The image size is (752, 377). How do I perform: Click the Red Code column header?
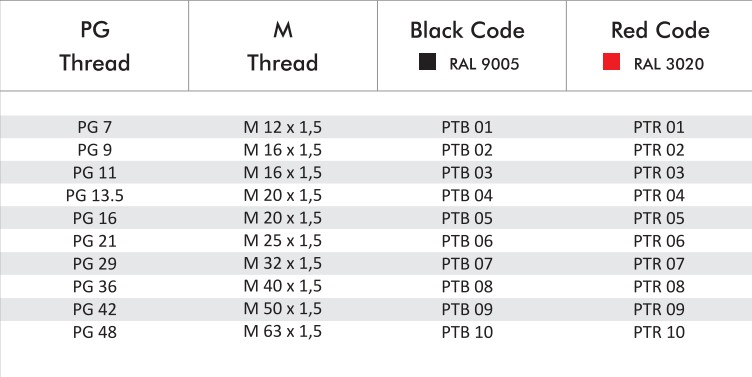point(660,31)
